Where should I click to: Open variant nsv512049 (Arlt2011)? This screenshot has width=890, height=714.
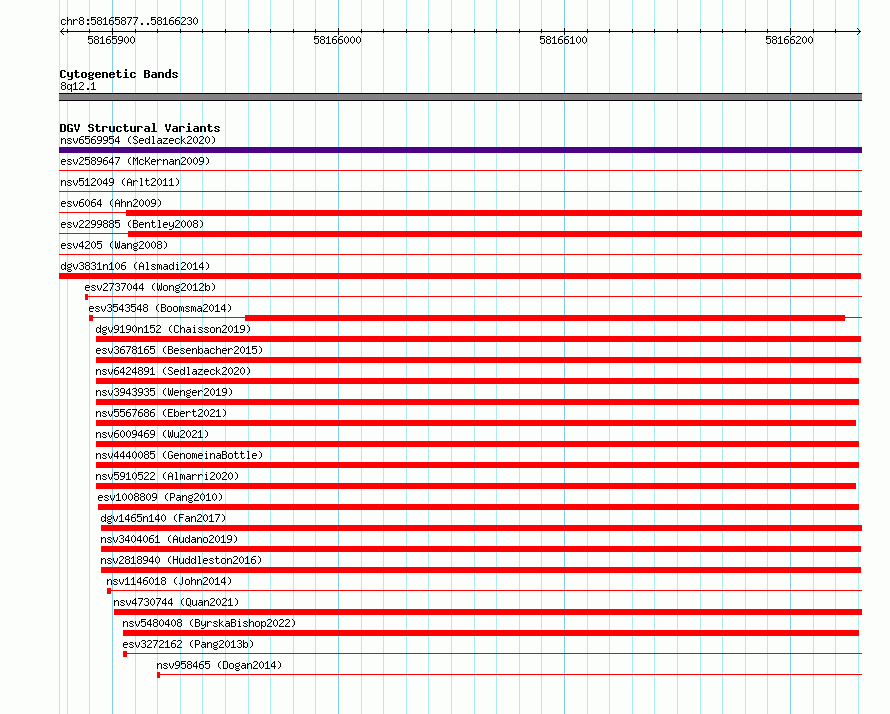120,182
